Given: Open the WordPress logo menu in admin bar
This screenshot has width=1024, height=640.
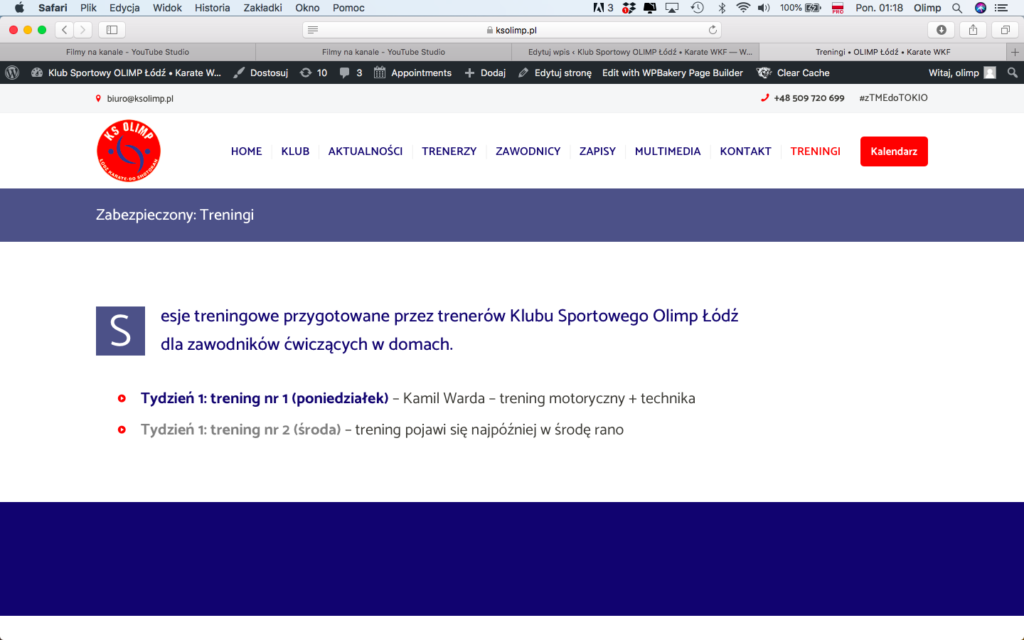Looking at the screenshot, I should click(x=12, y=72).
